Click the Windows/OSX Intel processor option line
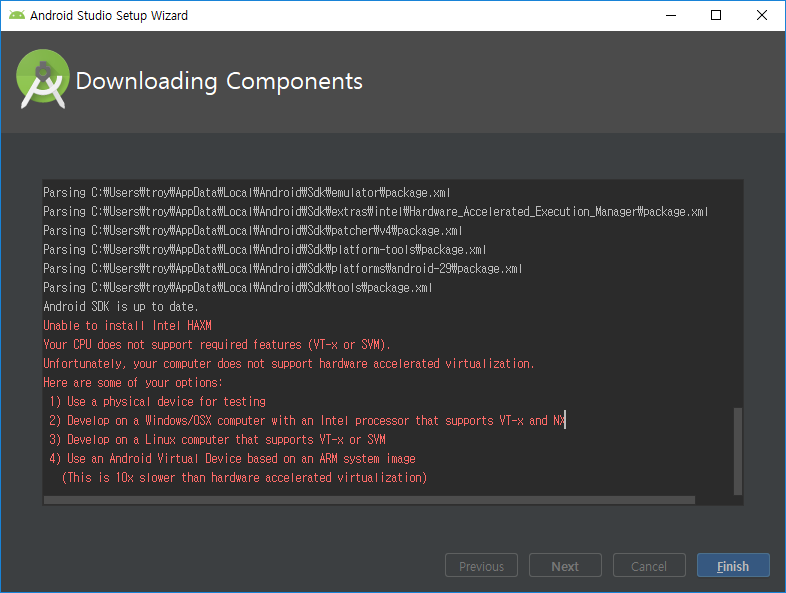 [307, 421]
